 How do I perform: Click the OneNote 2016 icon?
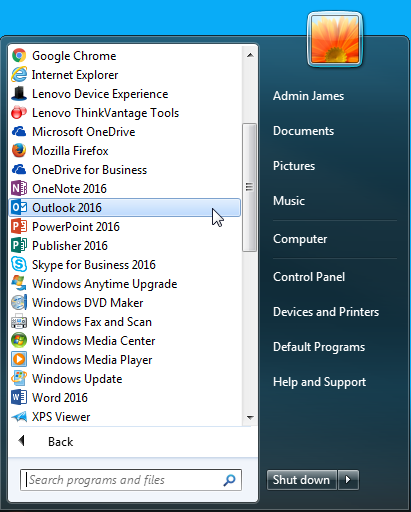(x=19, y=188)
